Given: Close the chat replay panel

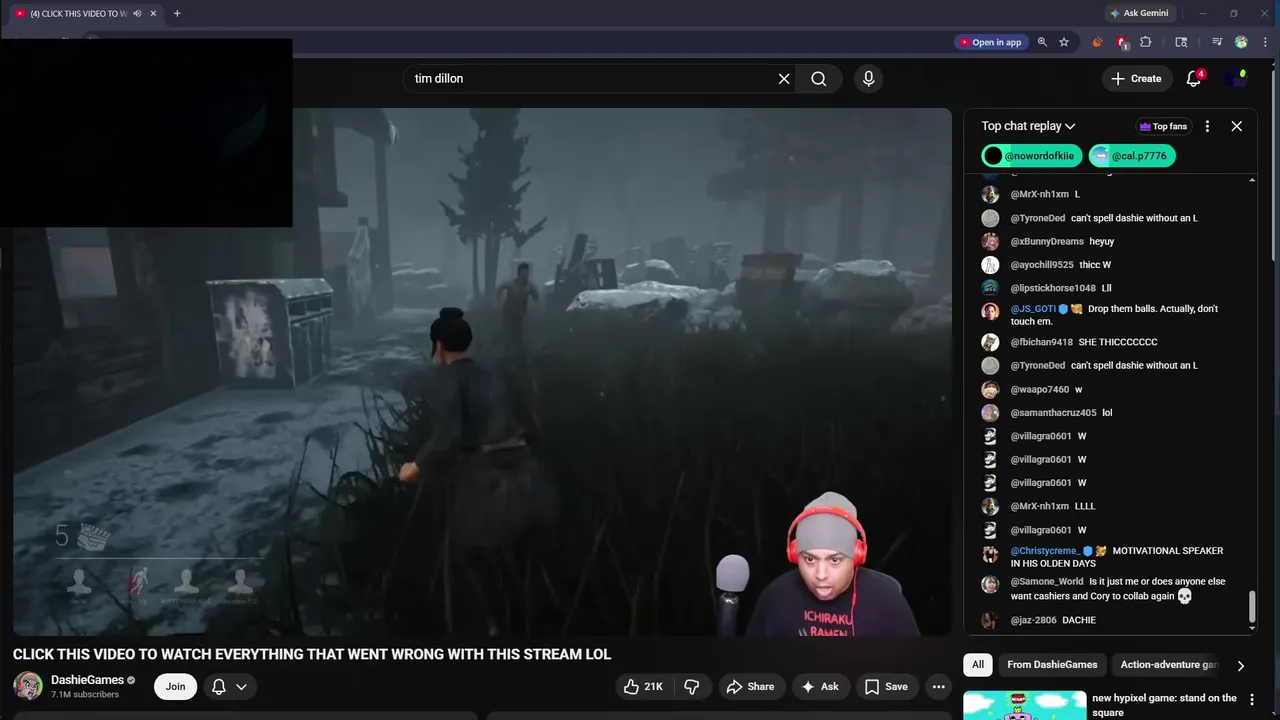Looking at the screenshot, I should click(1237, 126).
